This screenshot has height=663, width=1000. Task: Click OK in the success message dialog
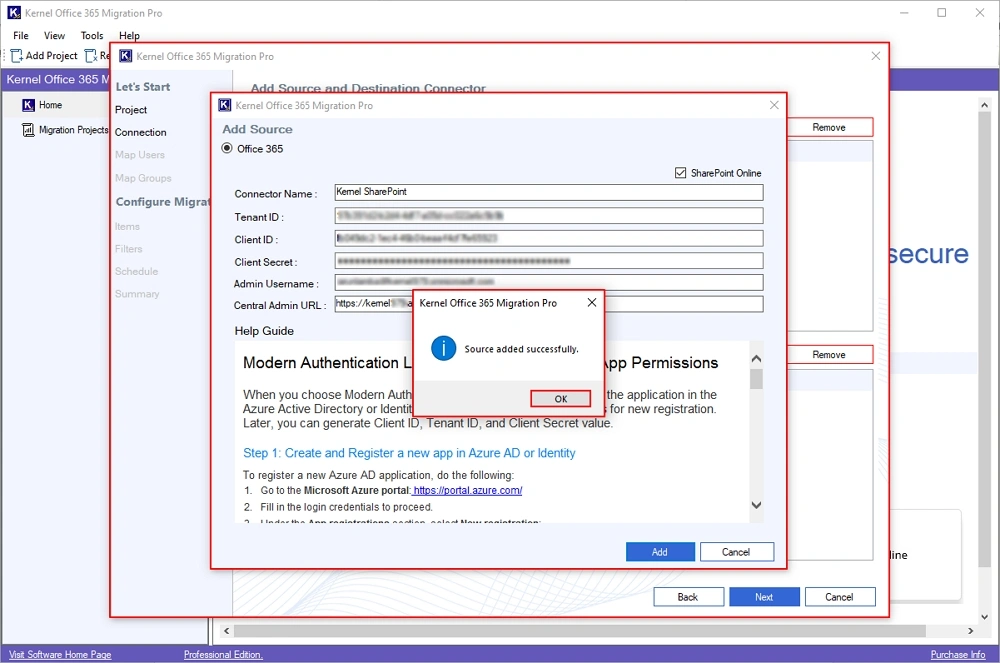point(560,398)
